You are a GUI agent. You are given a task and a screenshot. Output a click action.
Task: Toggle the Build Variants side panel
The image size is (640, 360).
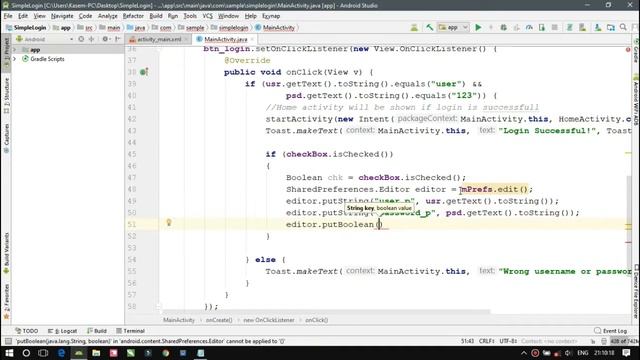click(x=6, y=253)
